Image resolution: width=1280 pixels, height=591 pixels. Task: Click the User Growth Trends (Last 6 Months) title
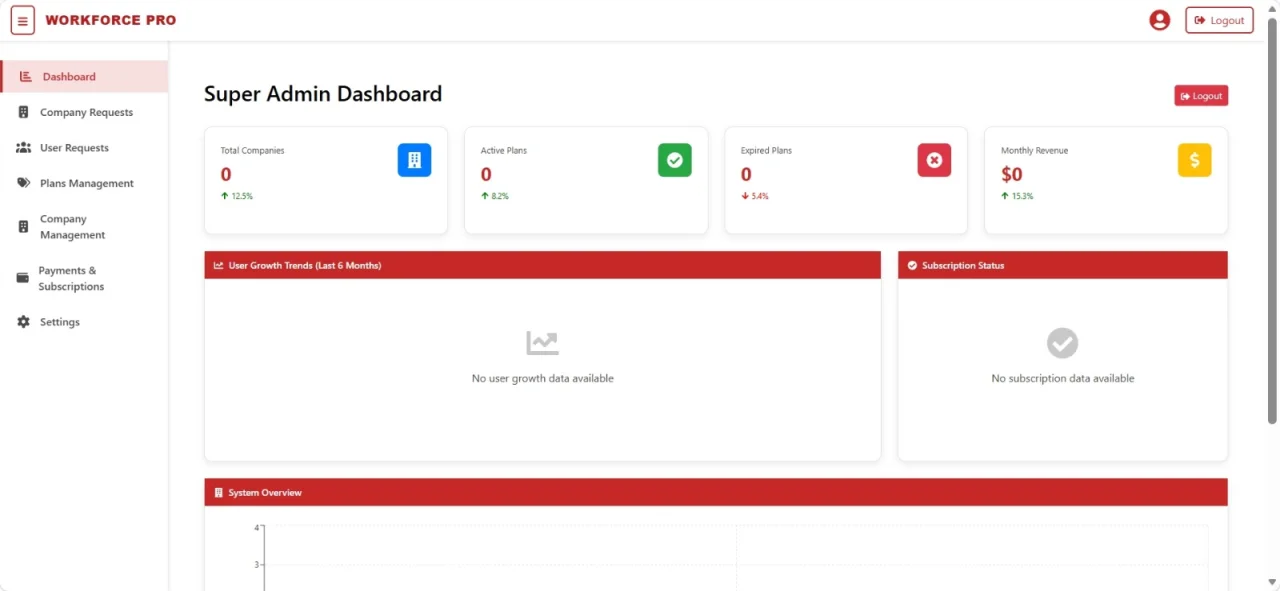(x=305, y=266)
